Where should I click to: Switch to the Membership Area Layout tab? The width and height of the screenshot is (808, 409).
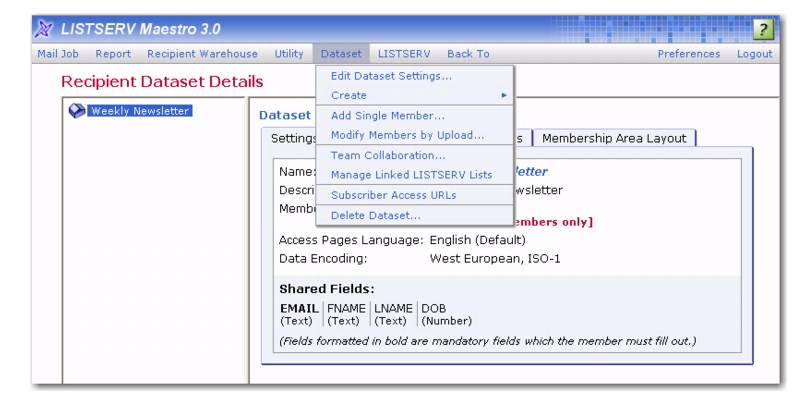coord(614,138)
